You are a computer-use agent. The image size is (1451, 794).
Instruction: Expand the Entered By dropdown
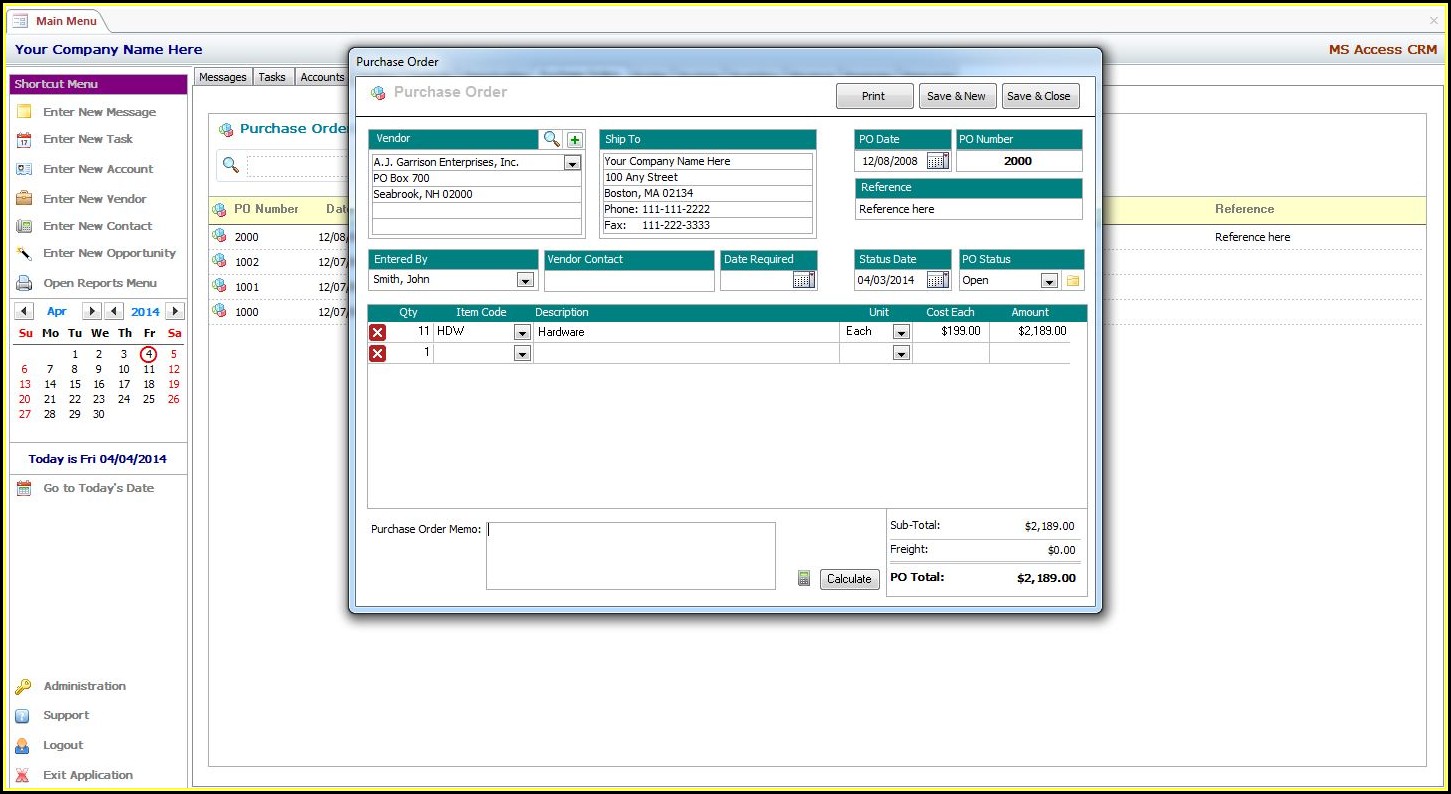[525, 281]
